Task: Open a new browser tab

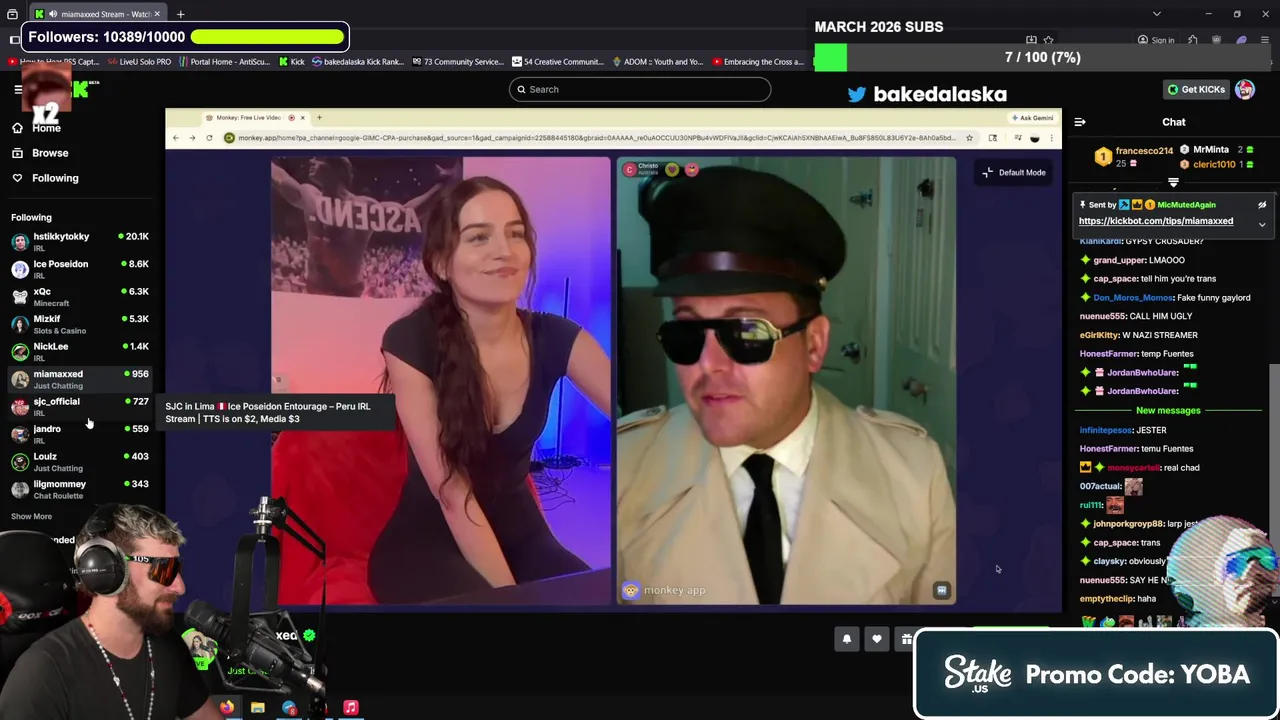Action: 181,14
